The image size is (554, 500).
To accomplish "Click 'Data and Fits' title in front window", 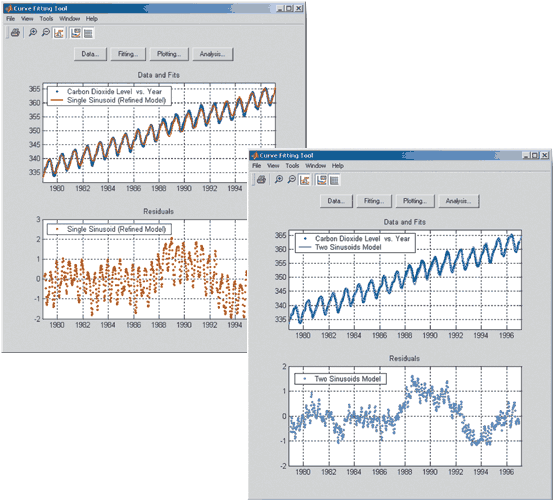I will click(x=405, y=222).
